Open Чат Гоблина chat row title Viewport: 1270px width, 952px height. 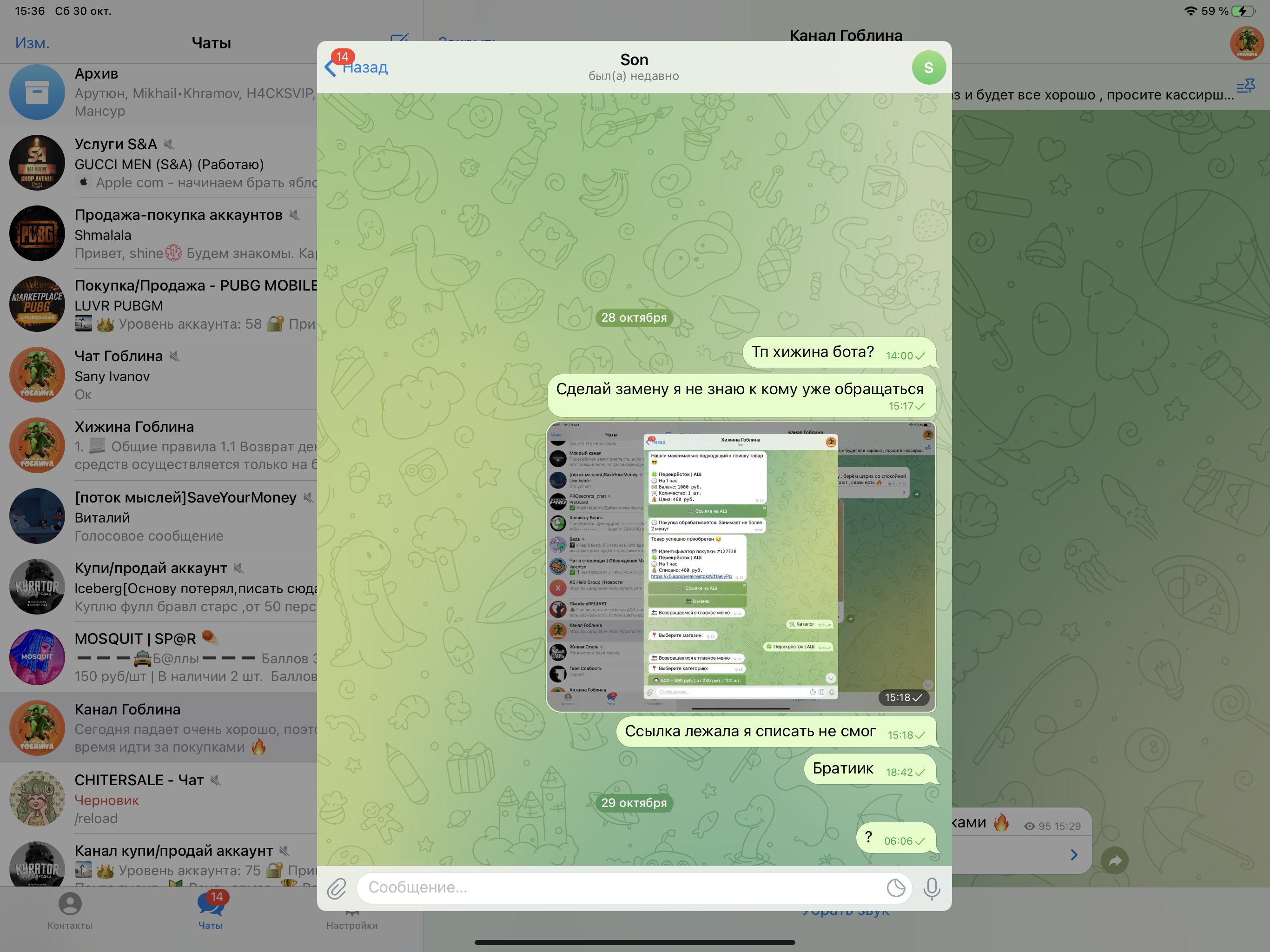click(119, 356)
